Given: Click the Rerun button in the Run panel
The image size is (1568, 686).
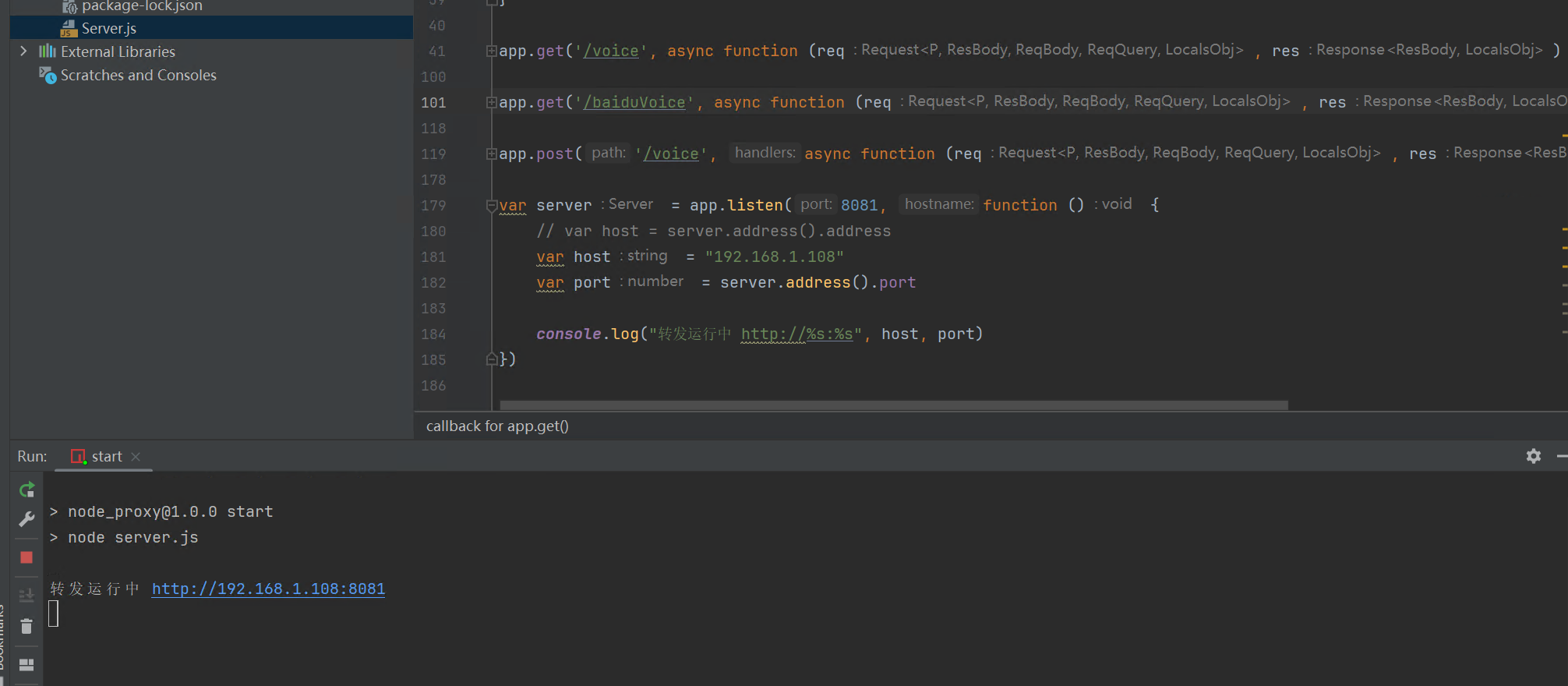Looking at the screenshot, I should click(x=26, y=490).
